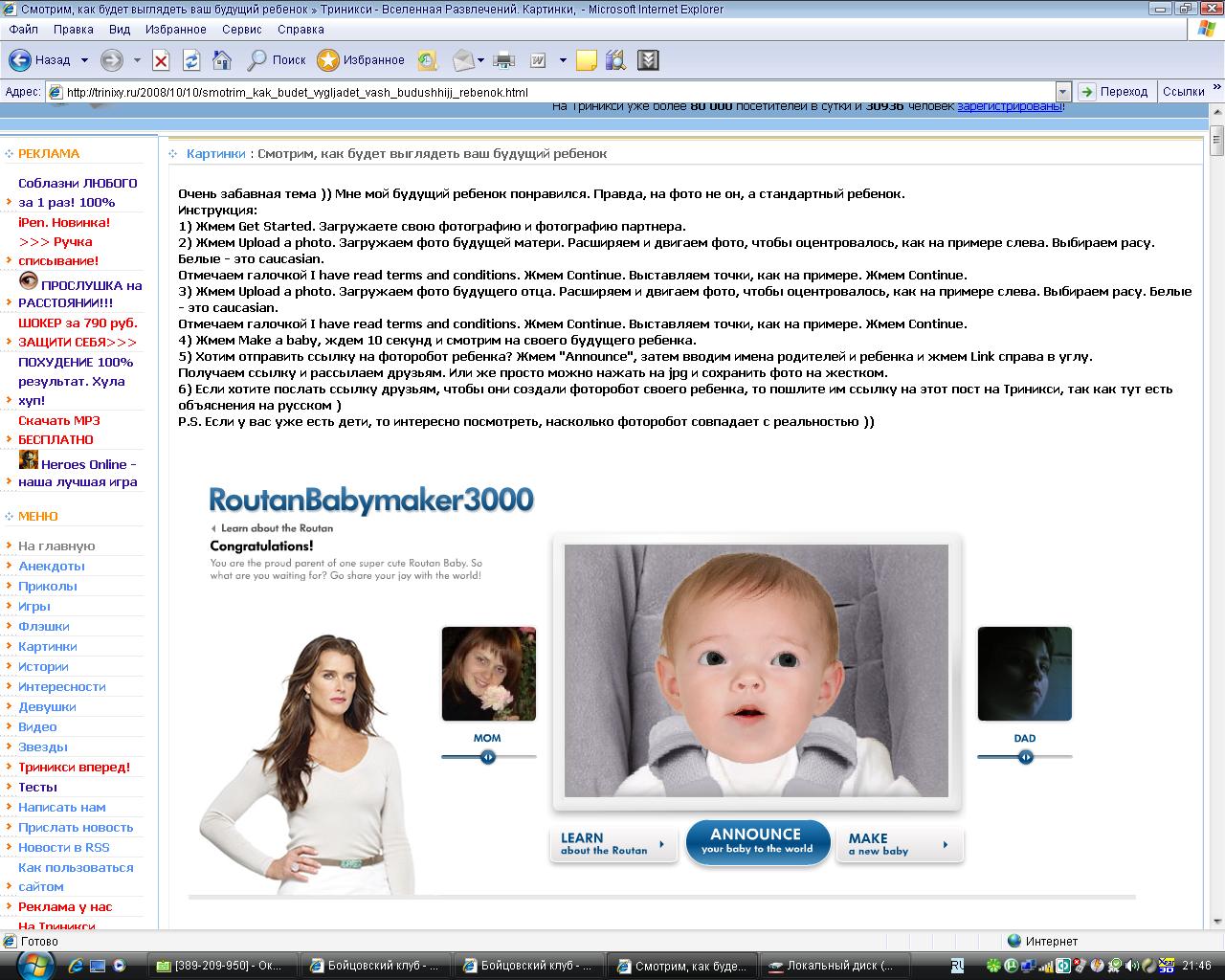Open the Сервис menu
Screen dimensions: 1225x980
coord(242,30)
